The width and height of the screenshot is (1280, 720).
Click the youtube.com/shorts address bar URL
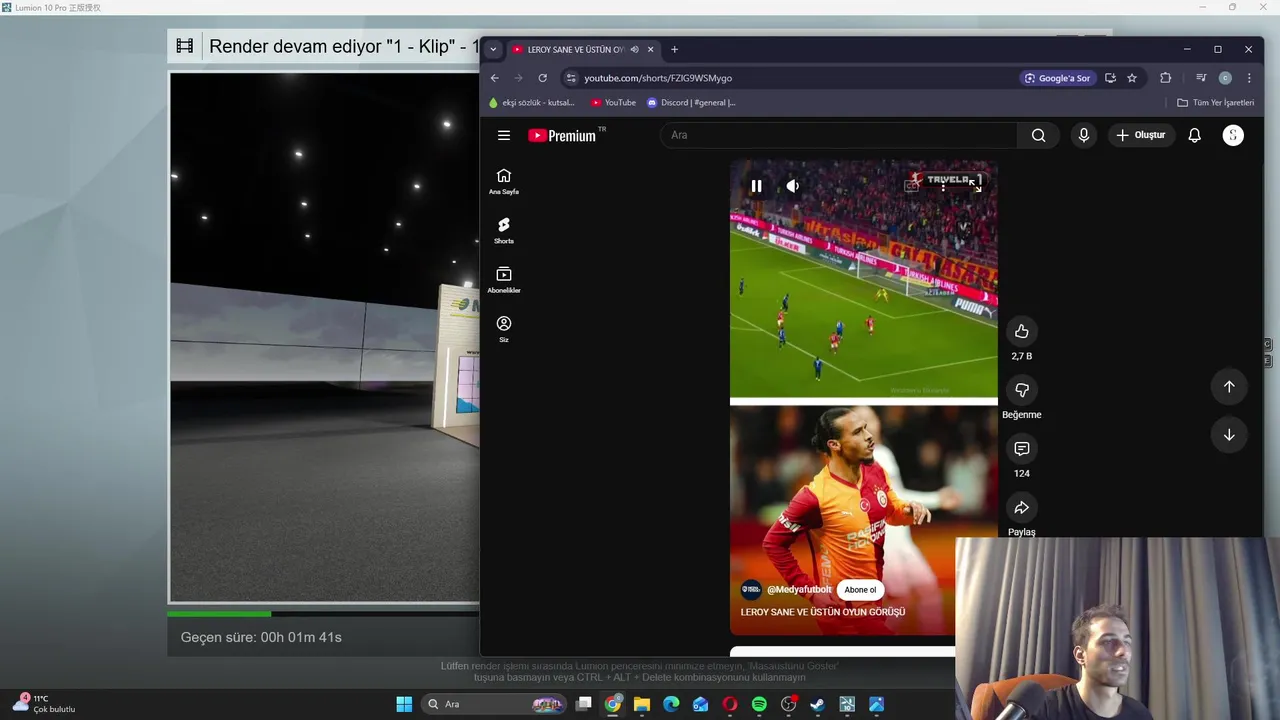[x=658, y=78]
